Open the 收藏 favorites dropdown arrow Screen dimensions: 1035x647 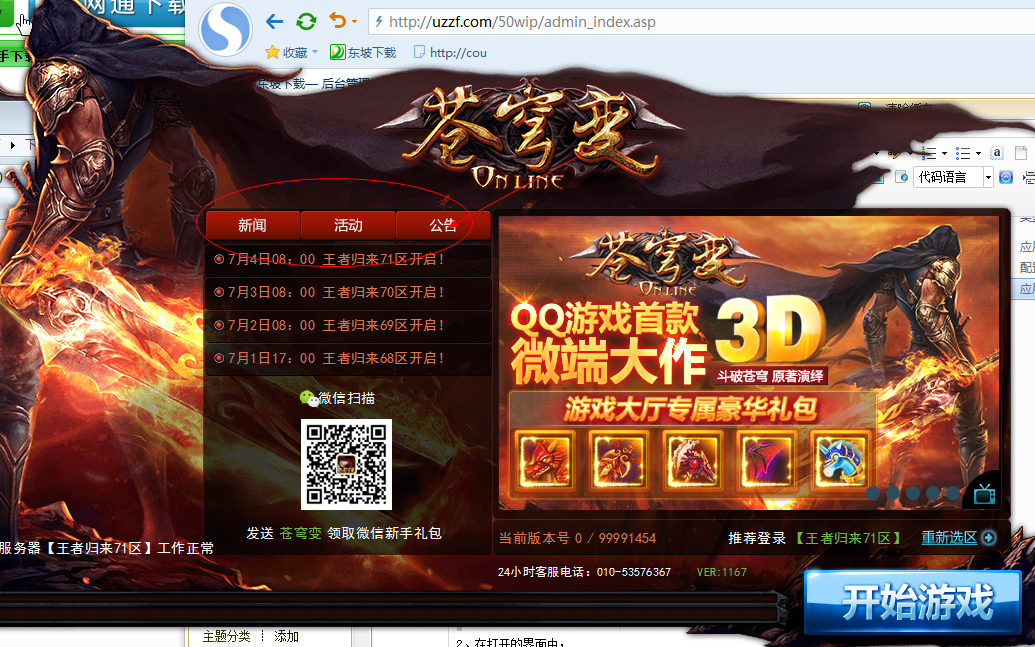pyautogui.click(x=315, y=52)
